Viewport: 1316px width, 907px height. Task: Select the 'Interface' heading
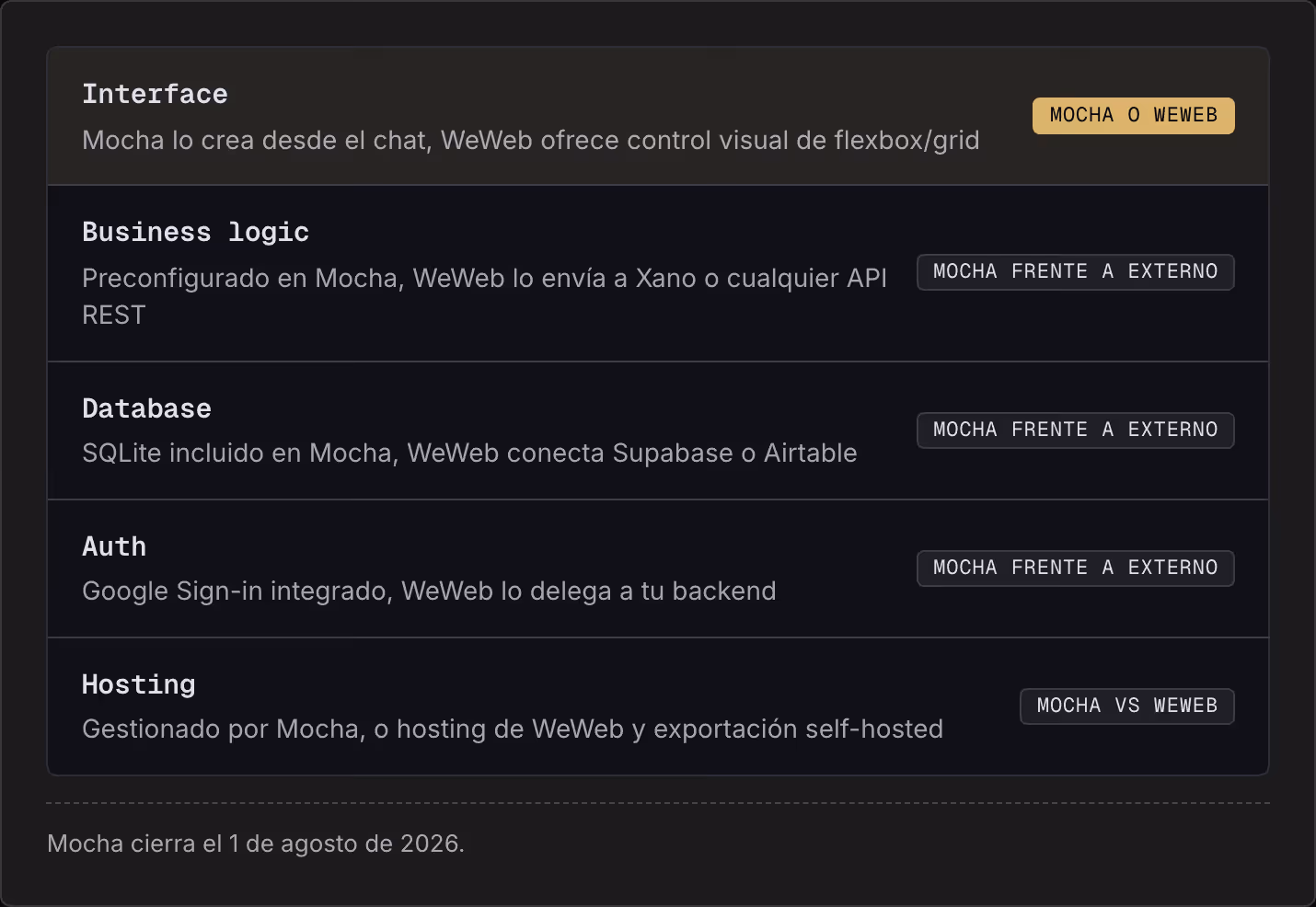[x=155, y=94]
